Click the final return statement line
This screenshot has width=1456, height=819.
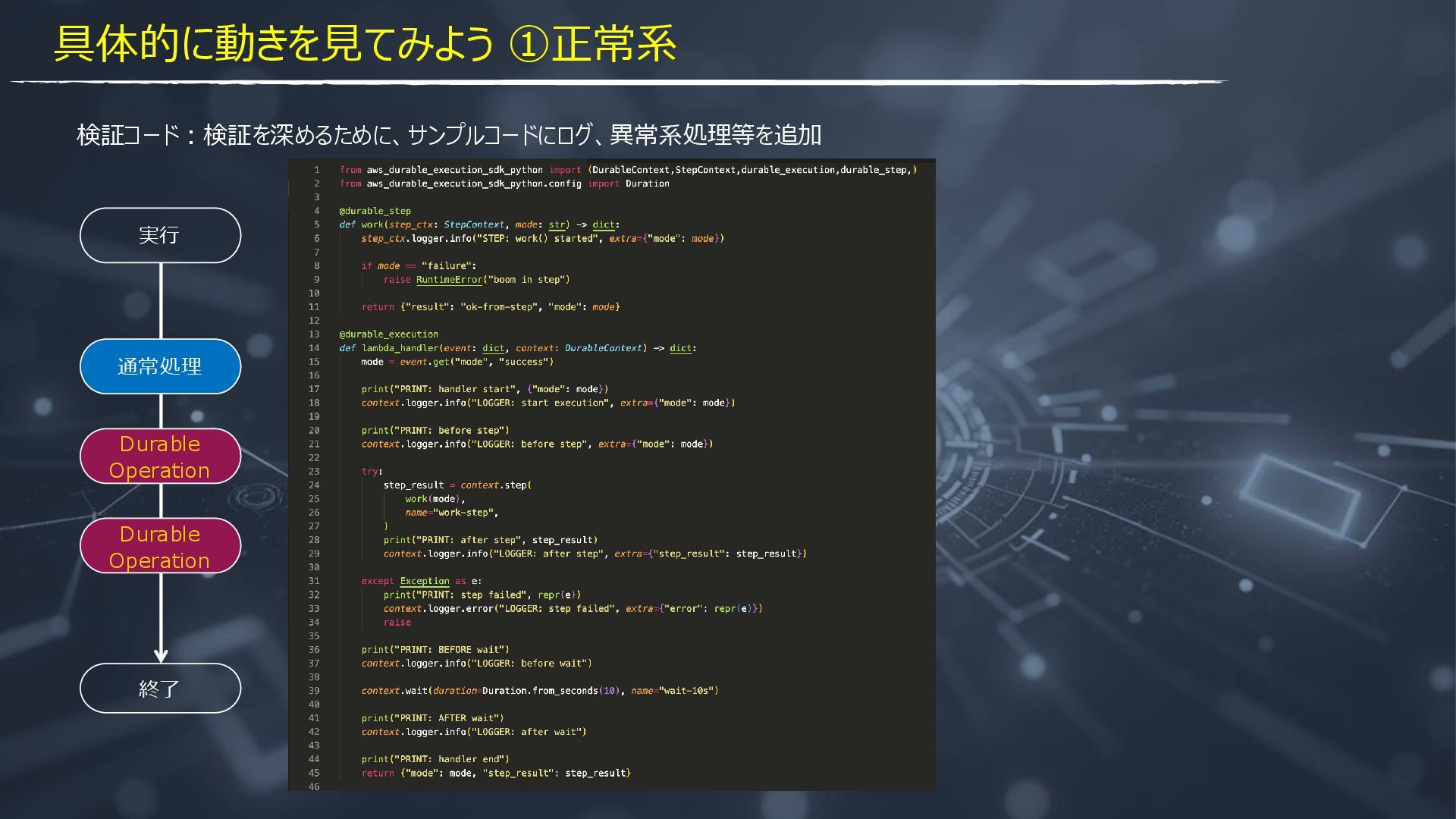496,773
